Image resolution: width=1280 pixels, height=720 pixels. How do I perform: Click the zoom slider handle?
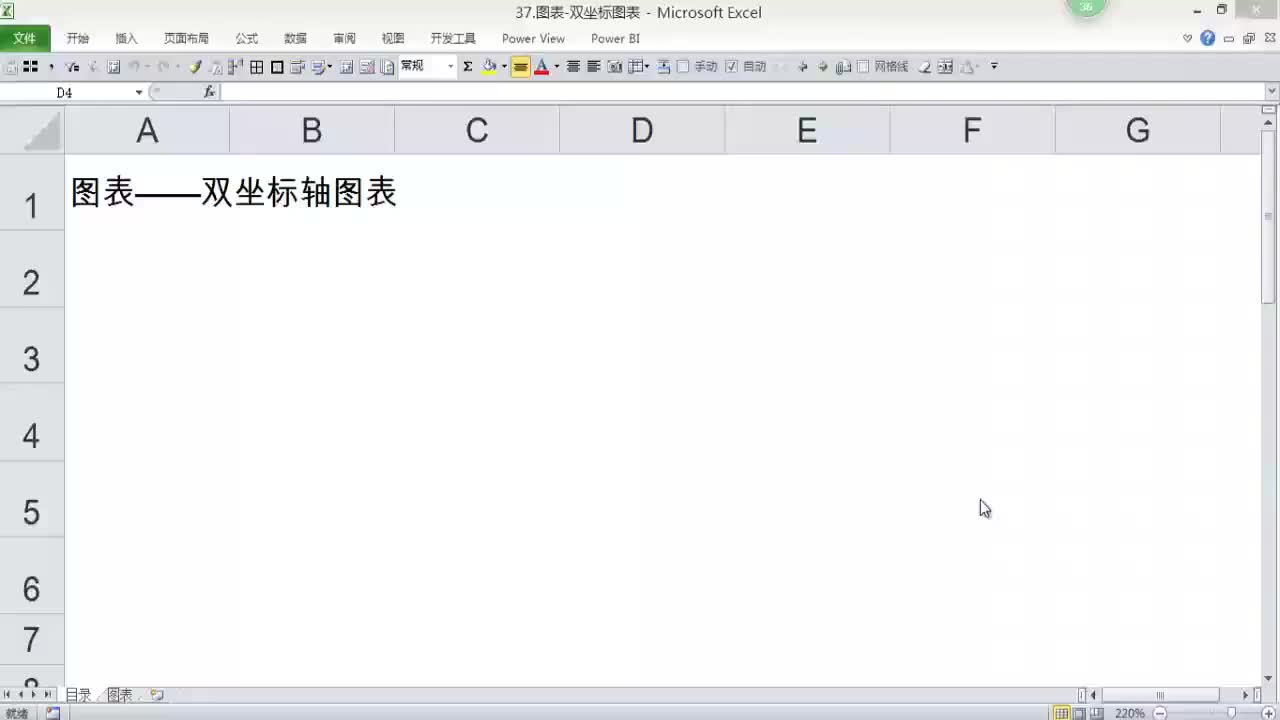(x=1231, y=713)
